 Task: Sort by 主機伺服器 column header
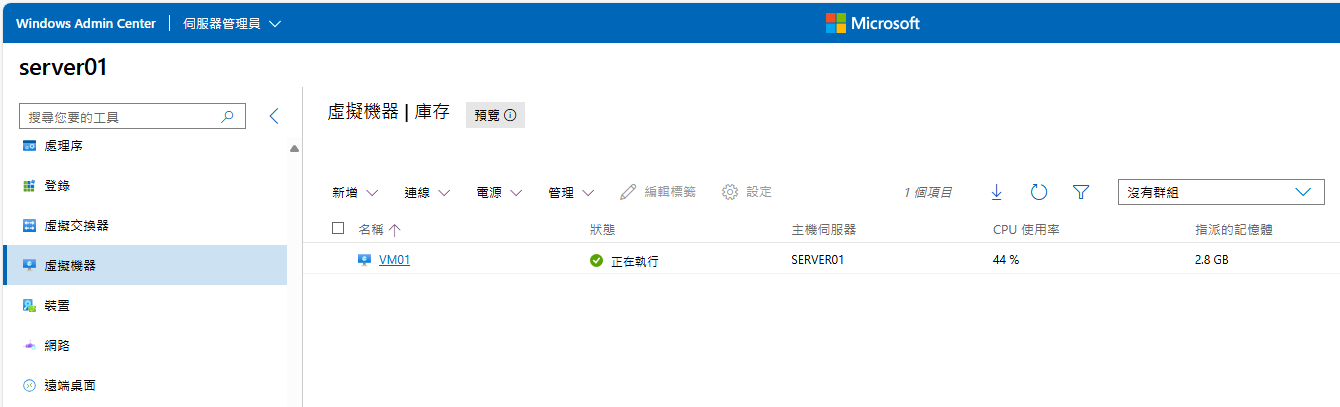[x=824, y=230]
